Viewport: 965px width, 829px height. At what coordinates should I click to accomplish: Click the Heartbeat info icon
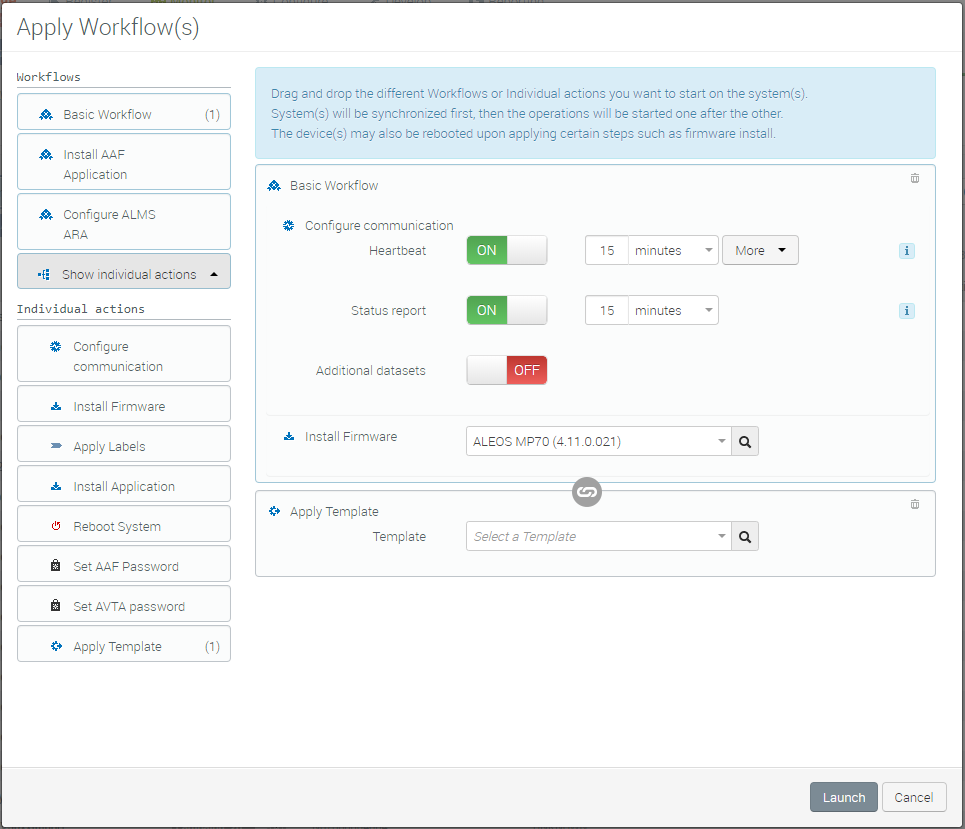(906, 251)
